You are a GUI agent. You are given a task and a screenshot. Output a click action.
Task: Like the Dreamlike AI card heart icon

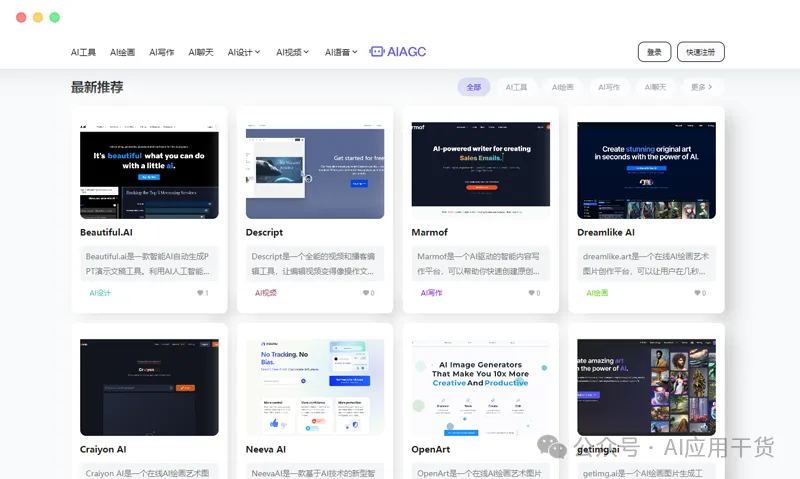[697, 293]
